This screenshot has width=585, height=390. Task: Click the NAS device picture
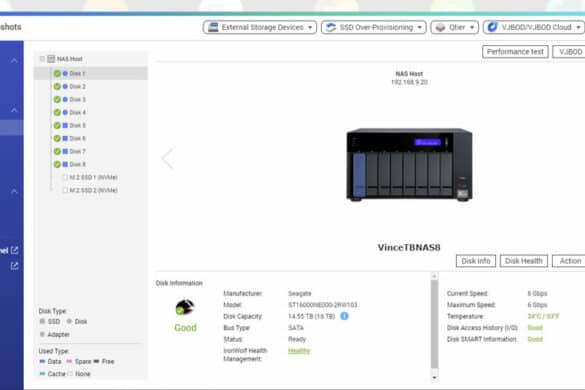coord(409,164)
